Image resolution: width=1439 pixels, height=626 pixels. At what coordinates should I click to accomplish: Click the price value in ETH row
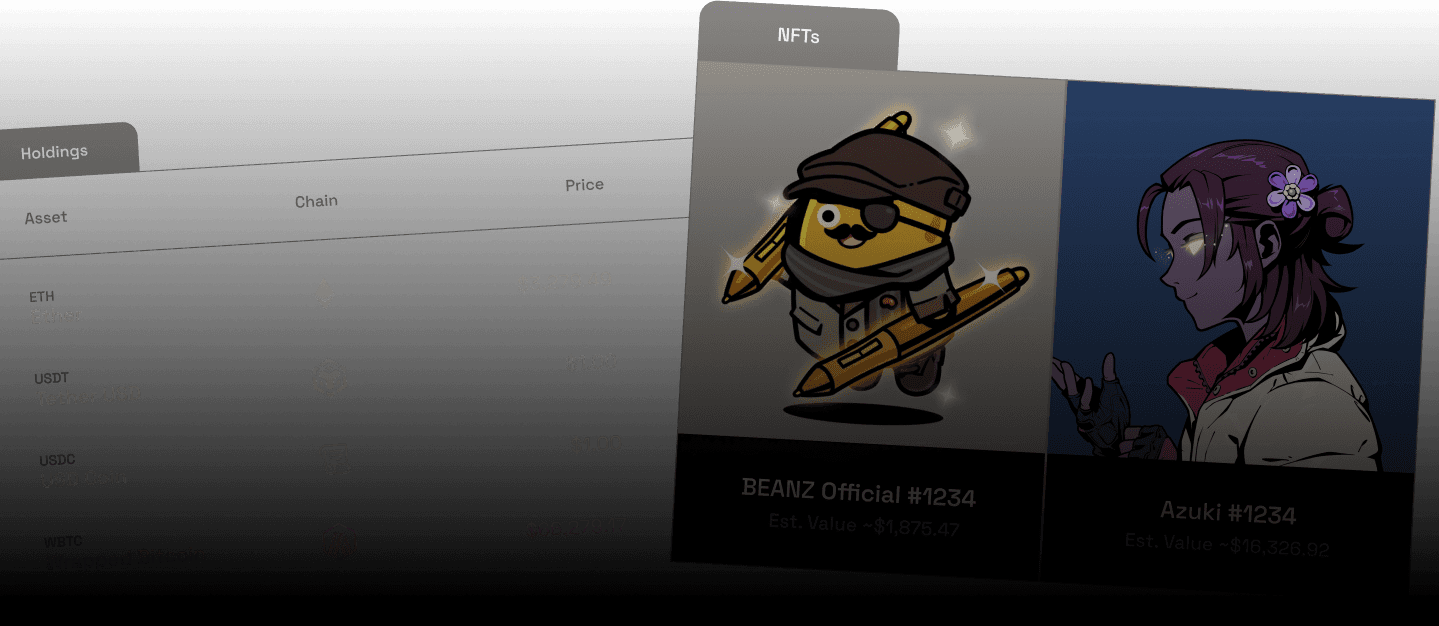[565, 281]
